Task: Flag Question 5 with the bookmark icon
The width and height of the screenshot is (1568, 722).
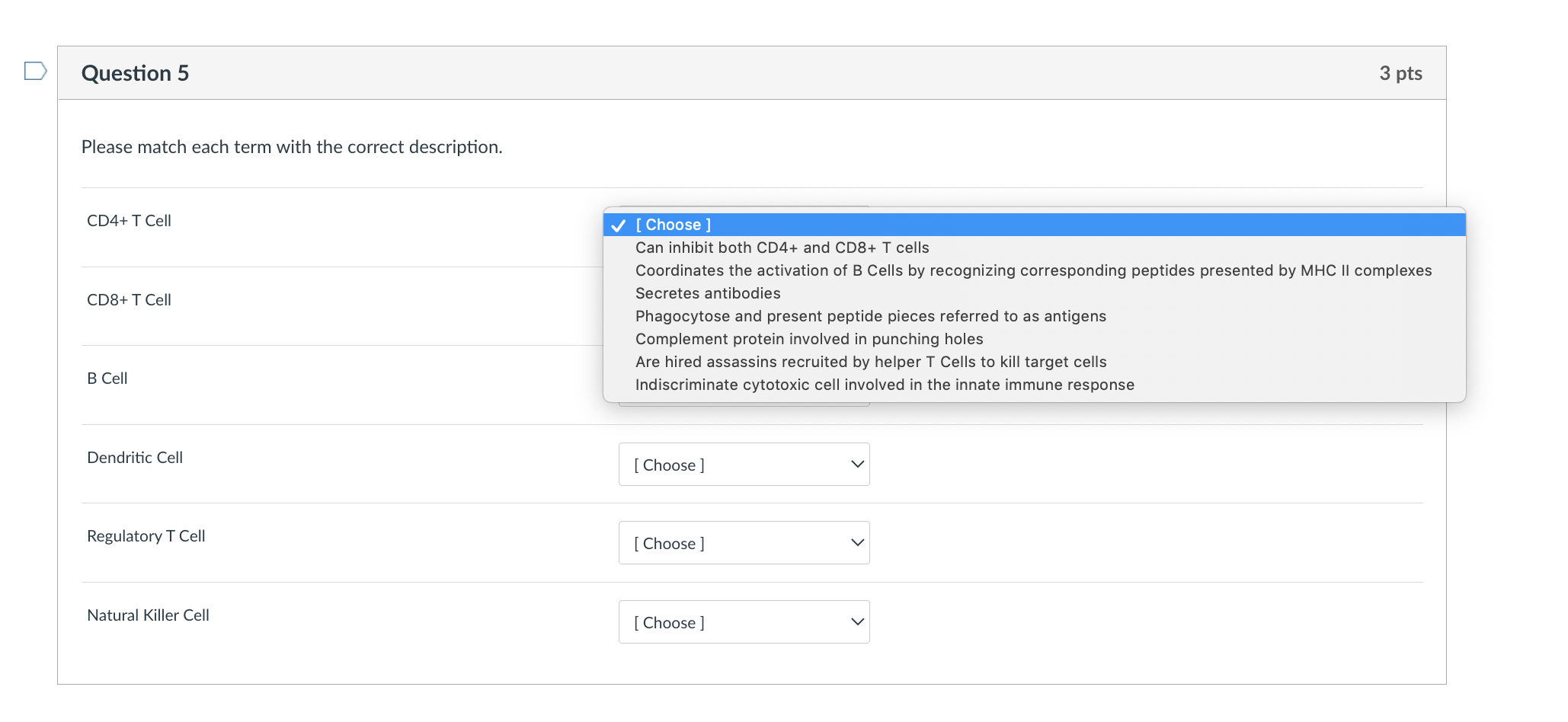Action: click(x=35, y=72)
